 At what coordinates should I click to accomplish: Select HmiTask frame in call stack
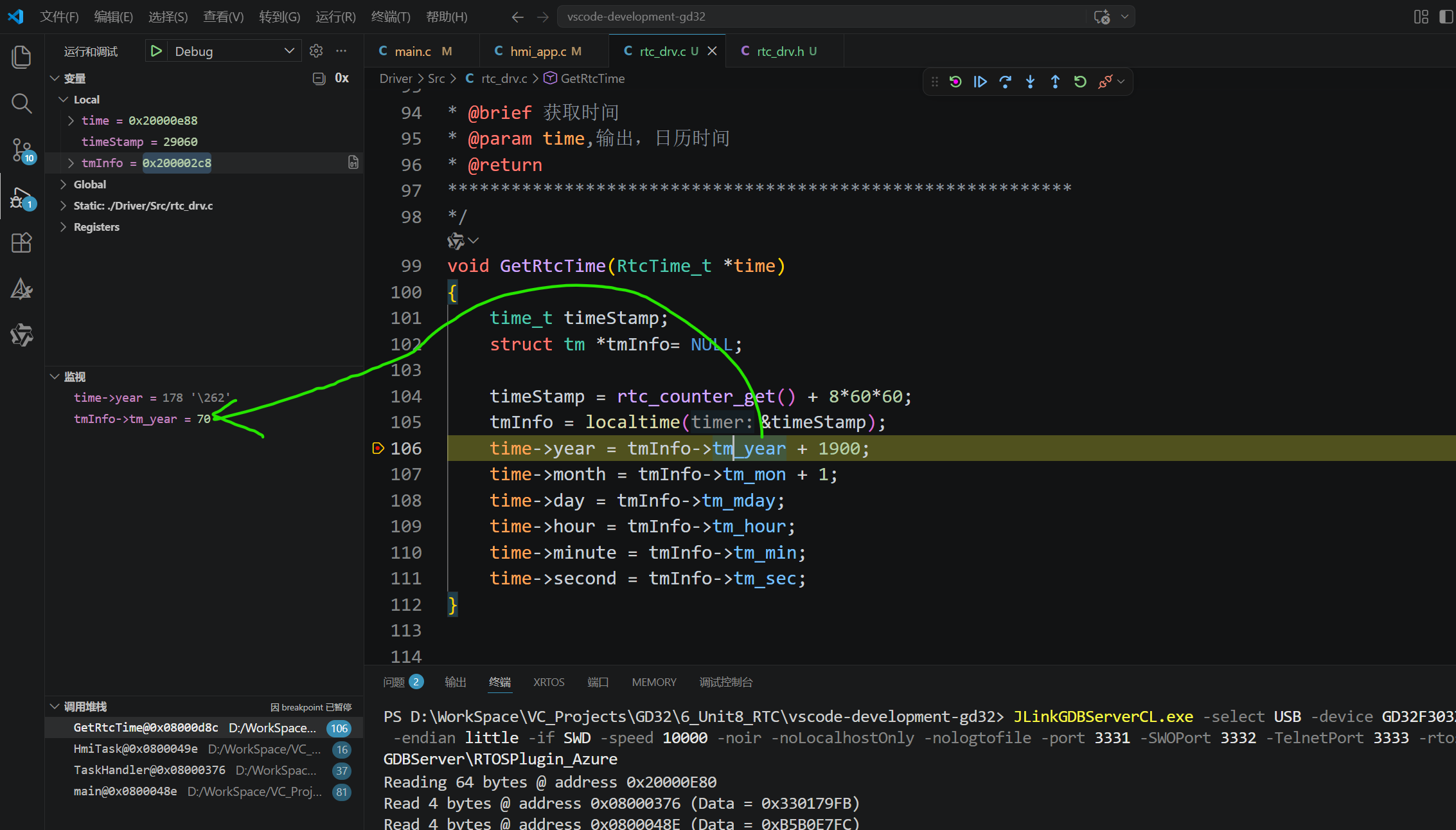coord(135,749)
